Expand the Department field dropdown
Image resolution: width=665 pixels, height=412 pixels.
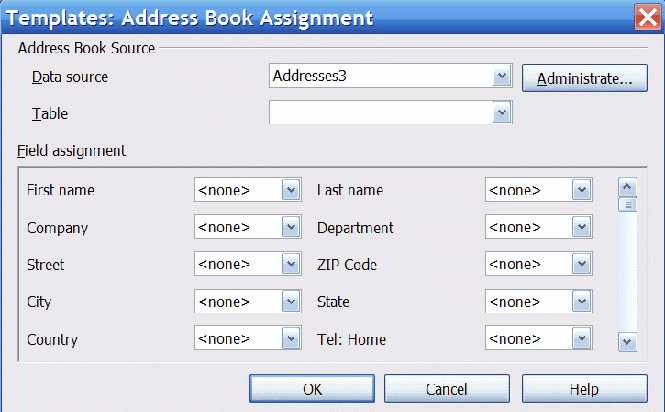coord(581,227)
